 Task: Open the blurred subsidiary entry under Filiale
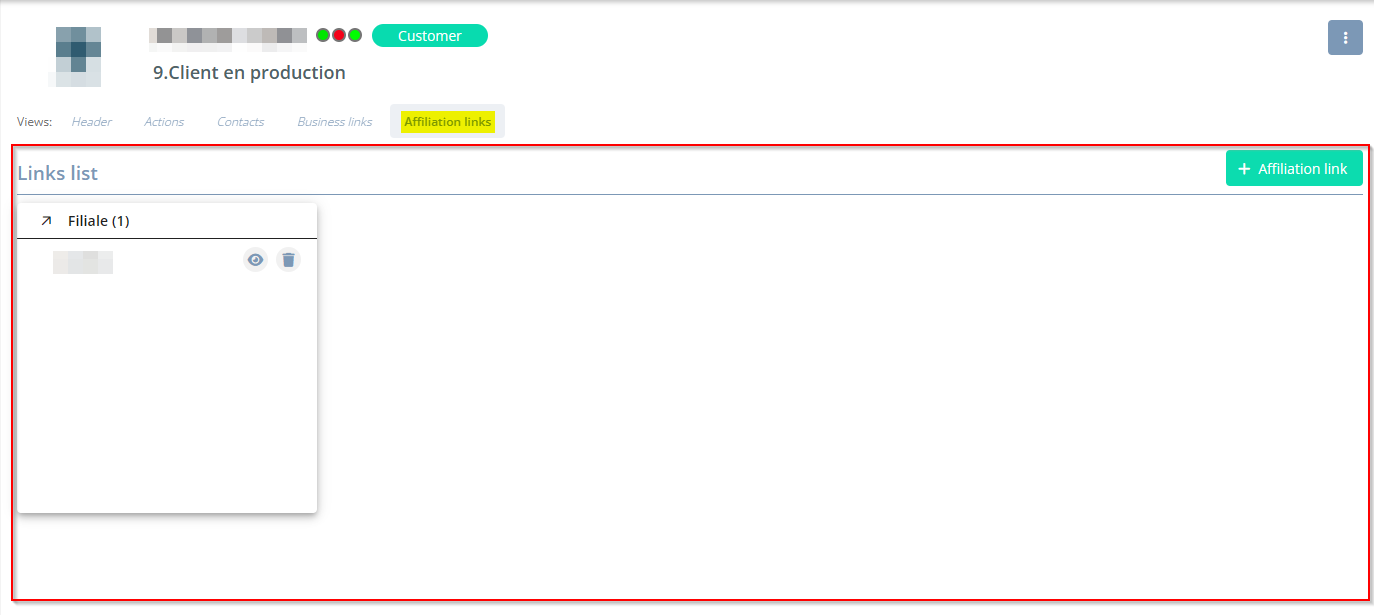83,262
